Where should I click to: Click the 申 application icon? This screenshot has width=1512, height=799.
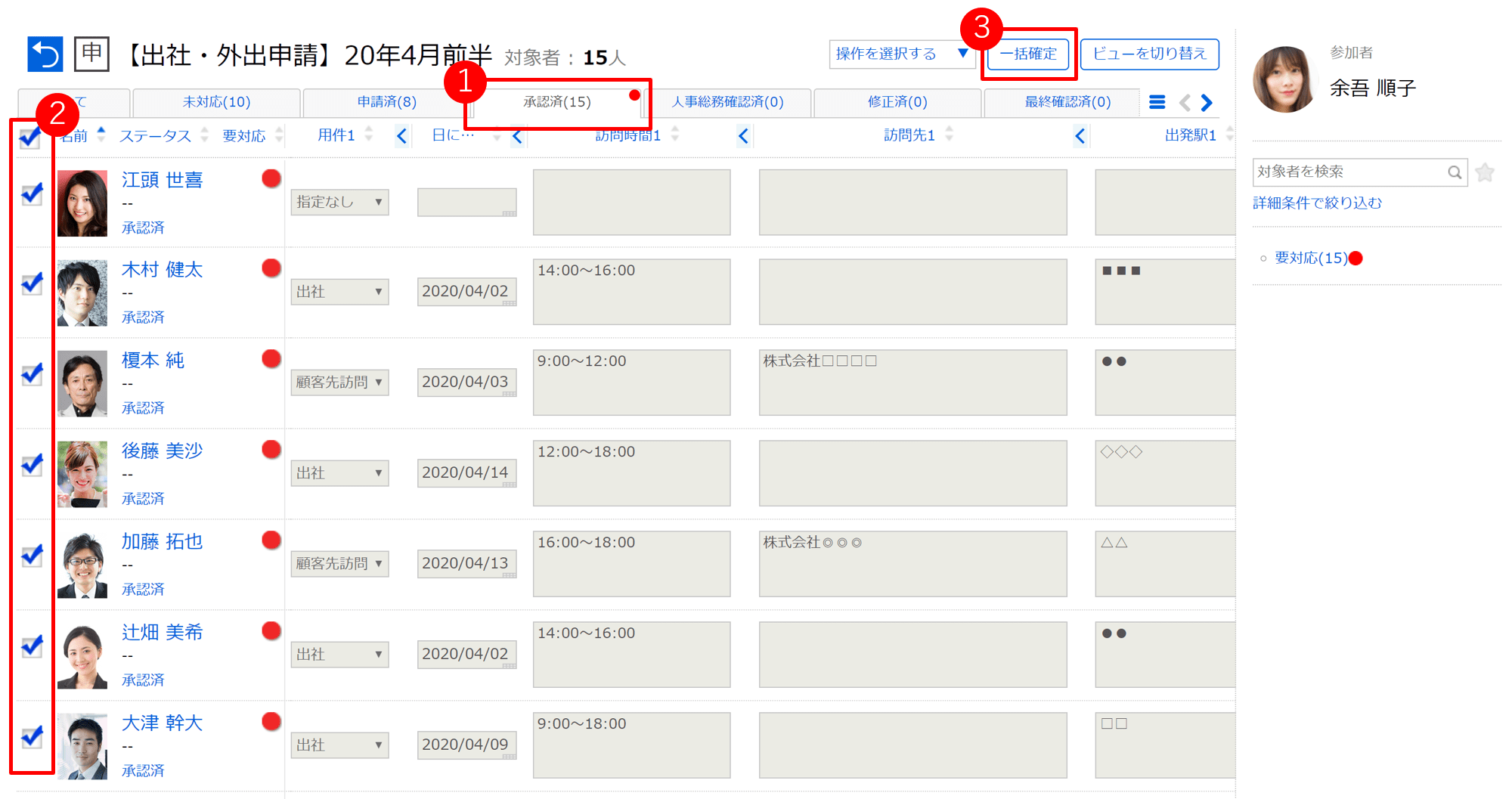coord(91,54)
